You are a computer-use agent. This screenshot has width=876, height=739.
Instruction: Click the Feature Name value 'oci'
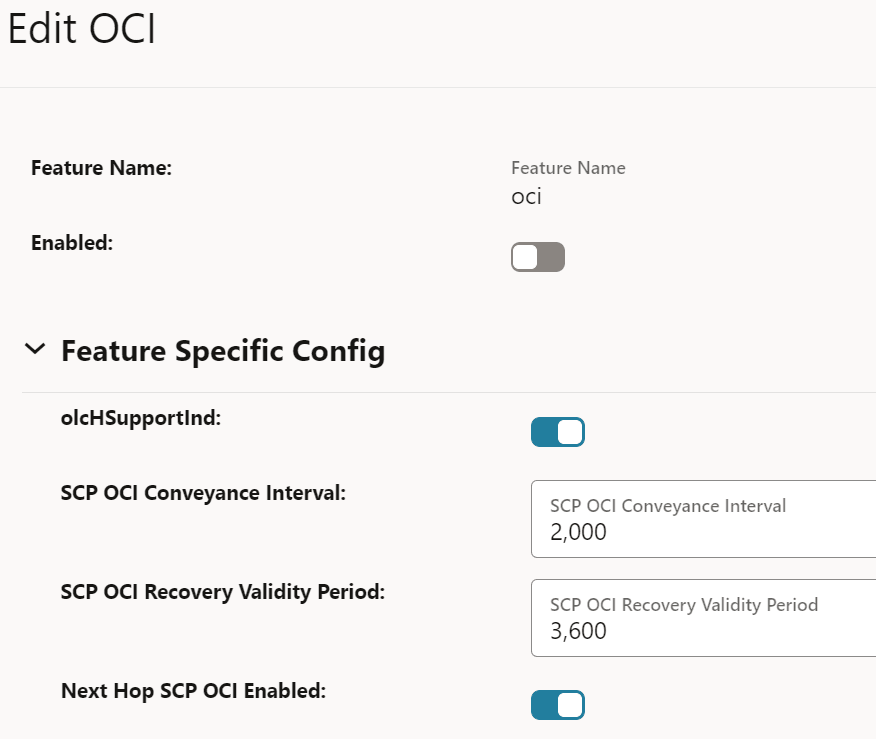click(x=526, y=196)
